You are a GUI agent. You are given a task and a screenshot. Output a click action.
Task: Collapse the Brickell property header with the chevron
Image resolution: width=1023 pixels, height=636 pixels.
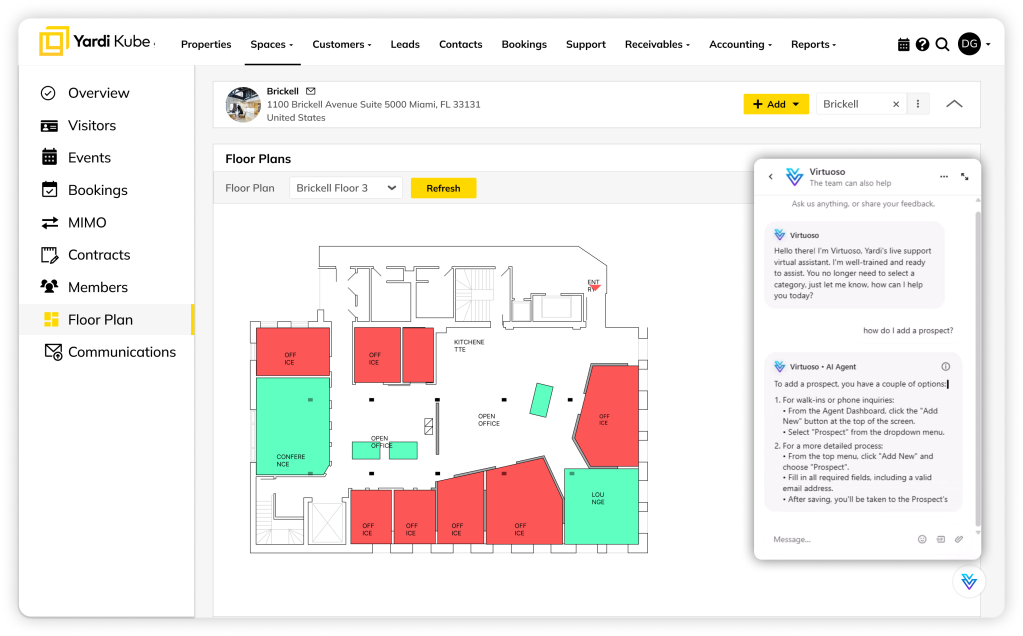(x=954, y=104)
